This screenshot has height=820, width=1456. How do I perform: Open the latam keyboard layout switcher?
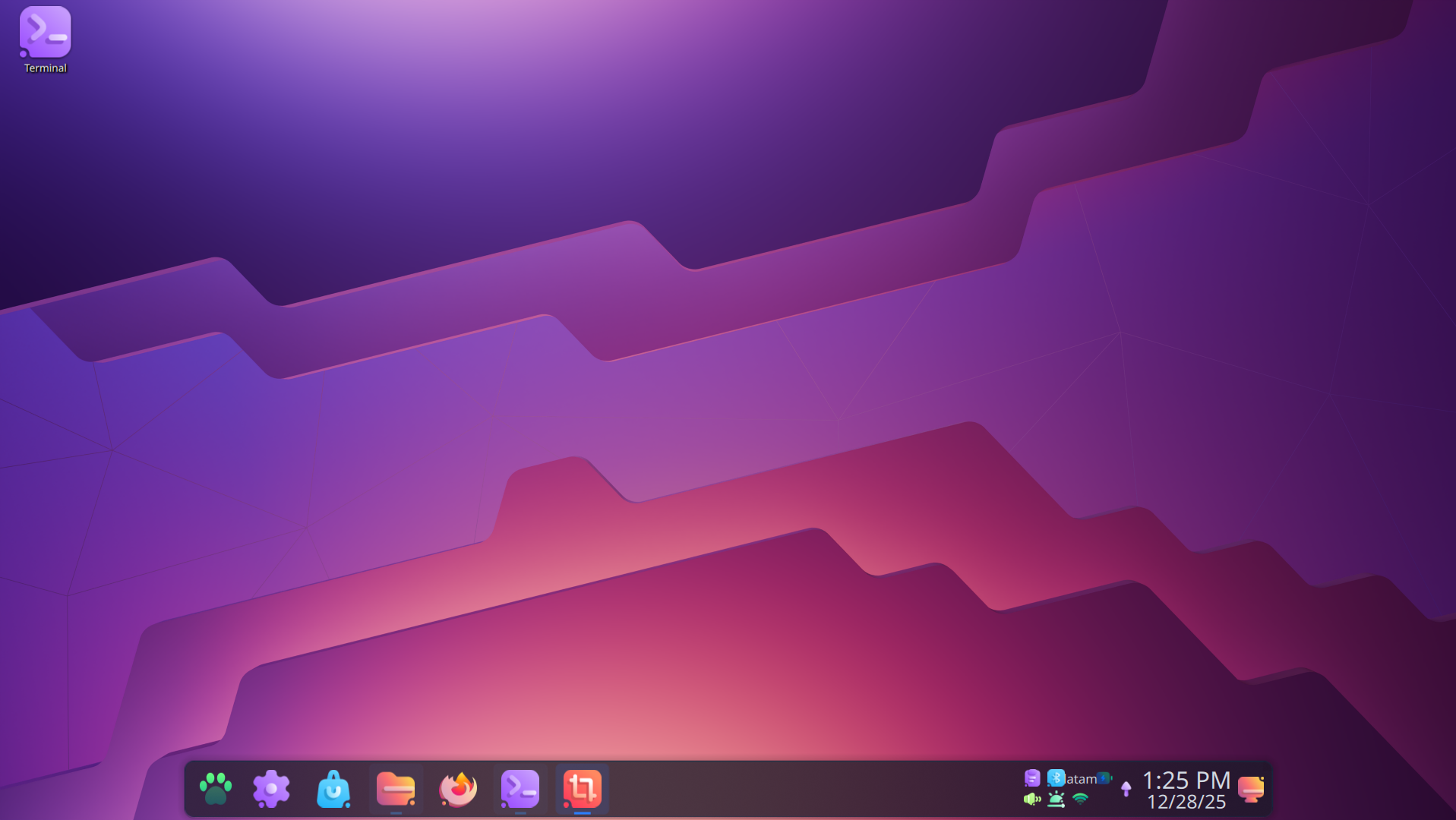coord(1081,778)
